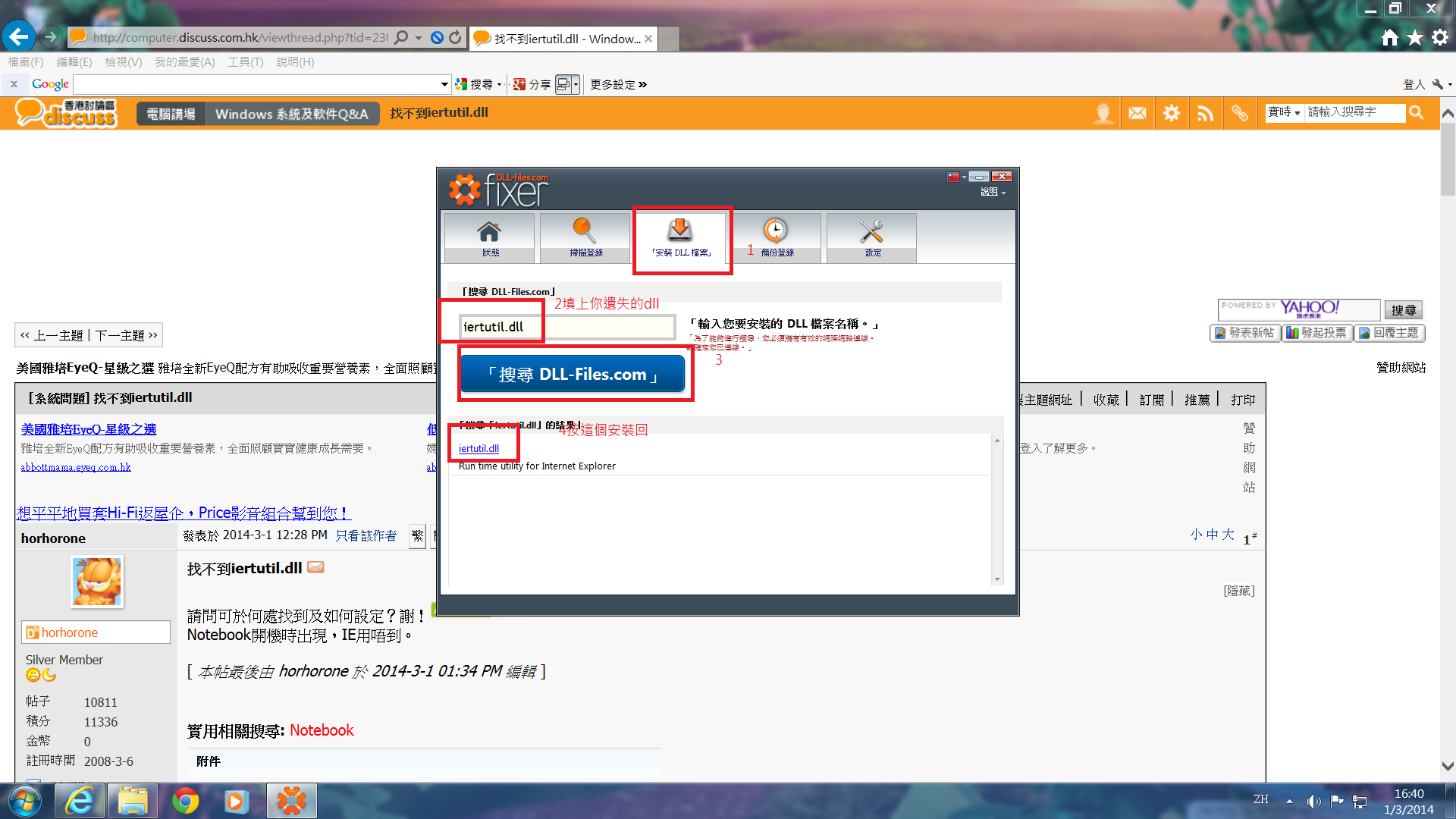
Task: Open the address bar dropdown arrow
Action: pos(419,37)
